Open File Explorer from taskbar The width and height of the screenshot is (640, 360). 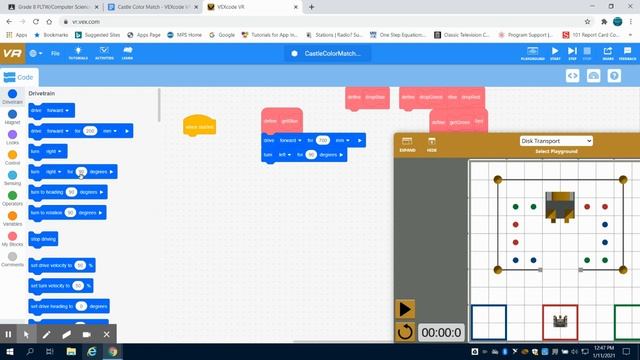pyautogui.click(x=71, y=351)
